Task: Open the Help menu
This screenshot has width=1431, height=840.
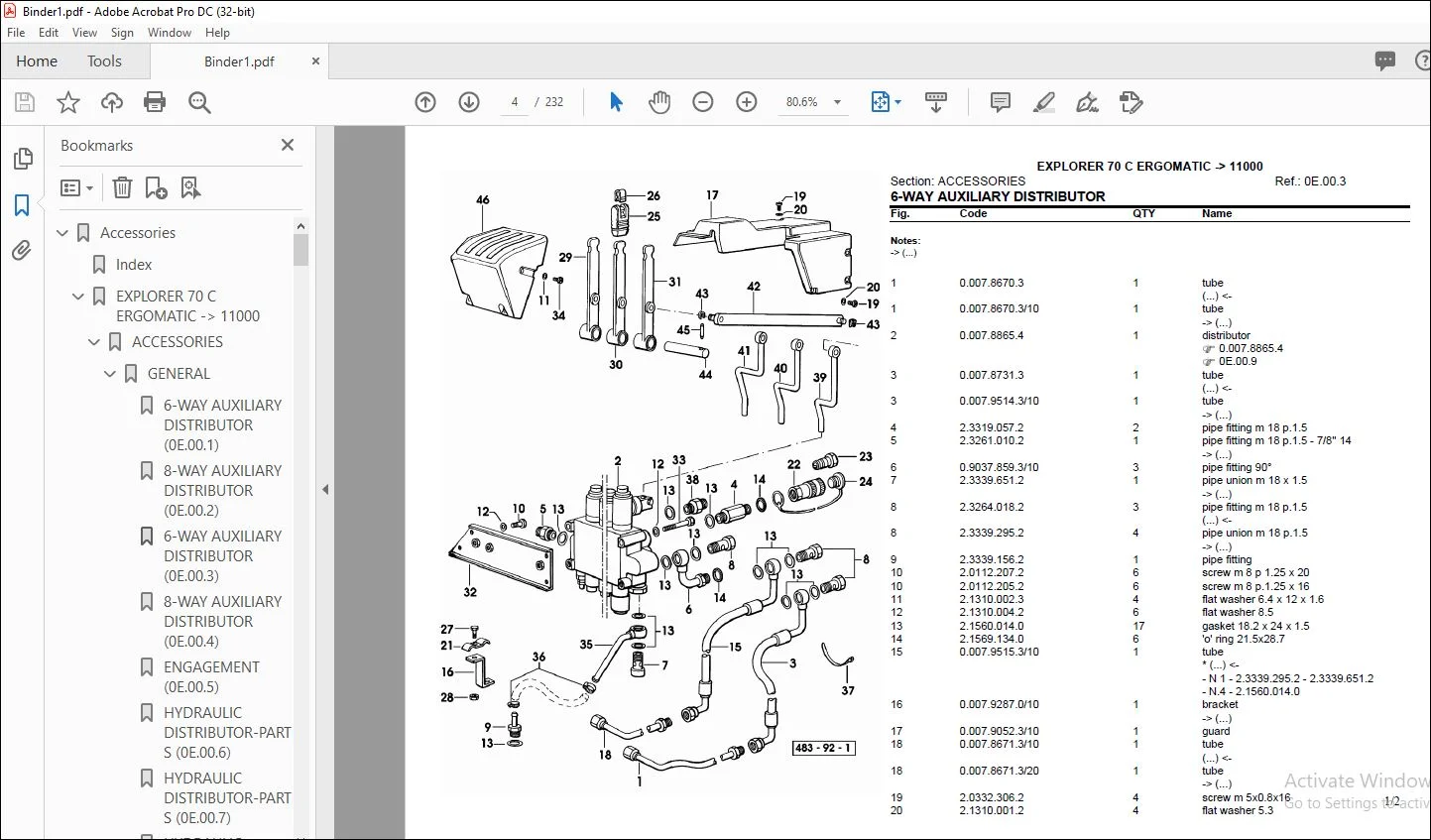Action: pyautogui.click(x=217, y=33)
